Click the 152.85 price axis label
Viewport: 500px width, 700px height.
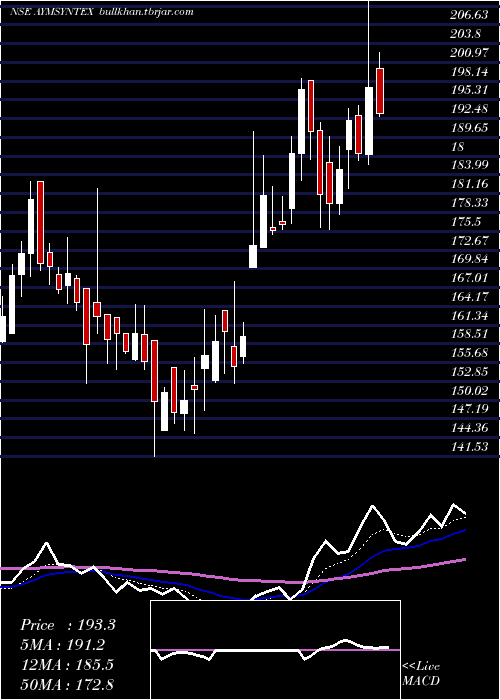(469, 372)
